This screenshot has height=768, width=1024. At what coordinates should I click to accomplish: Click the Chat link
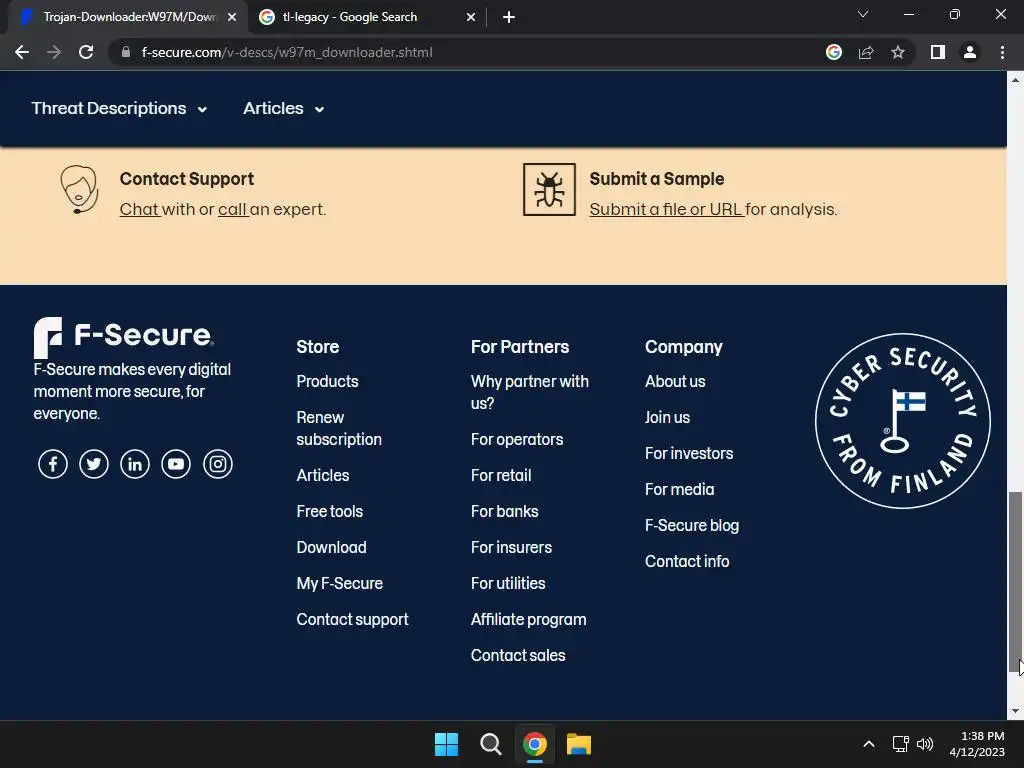tap(139, 209)
